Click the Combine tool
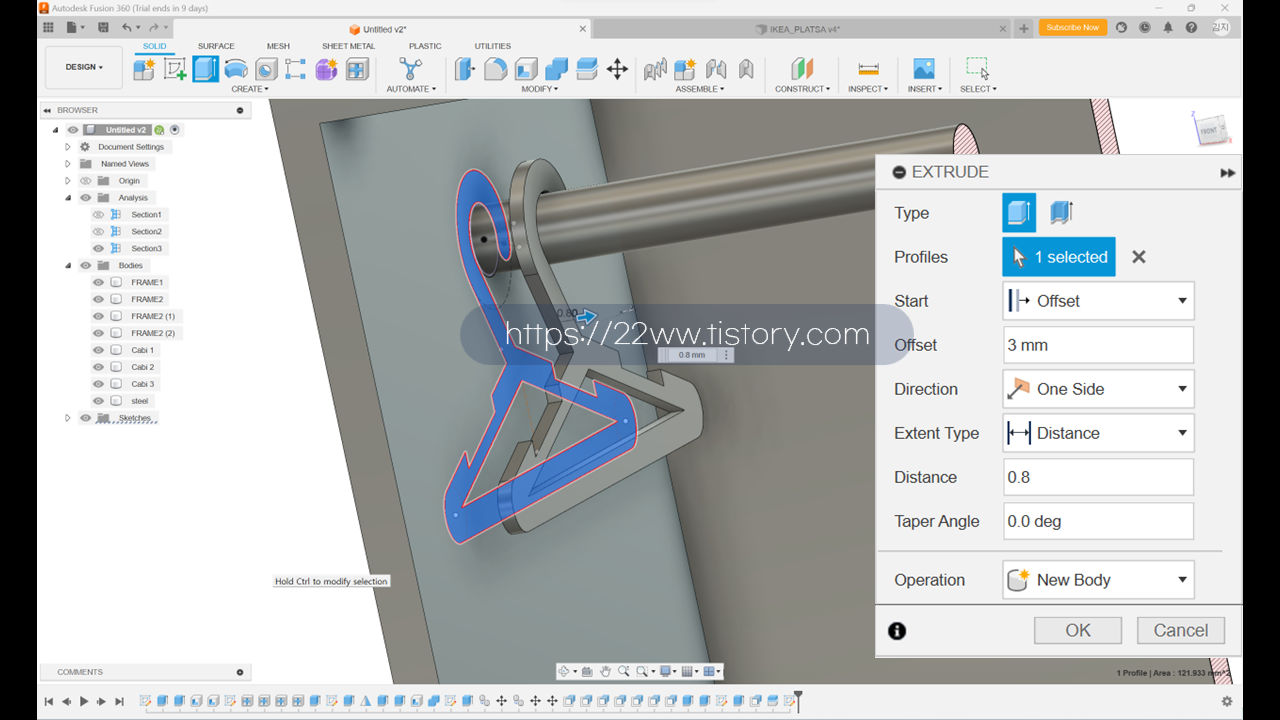This screenshot has height=720, width=1280. click(556, 69)
